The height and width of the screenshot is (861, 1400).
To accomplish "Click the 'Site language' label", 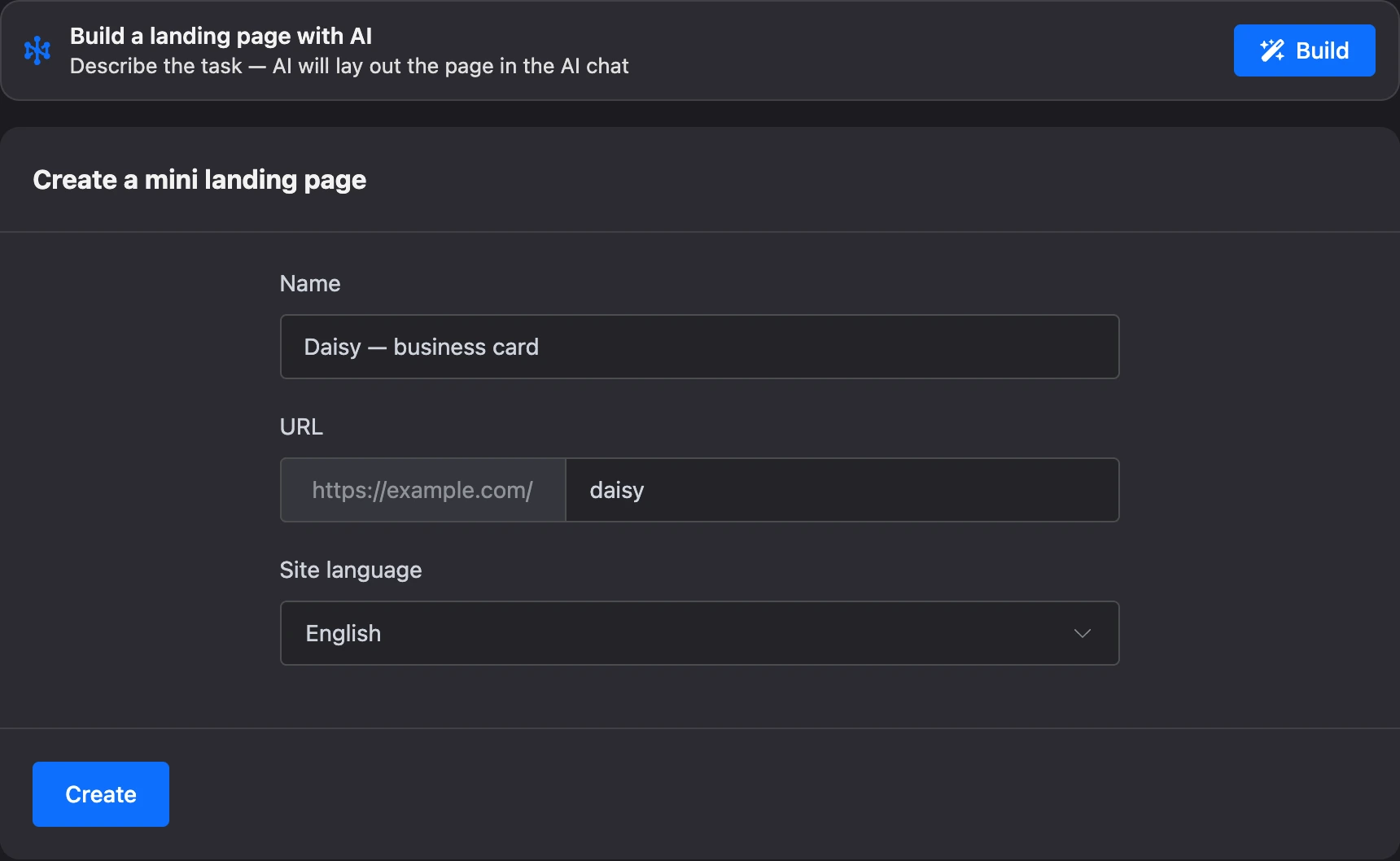I will 351,570.
